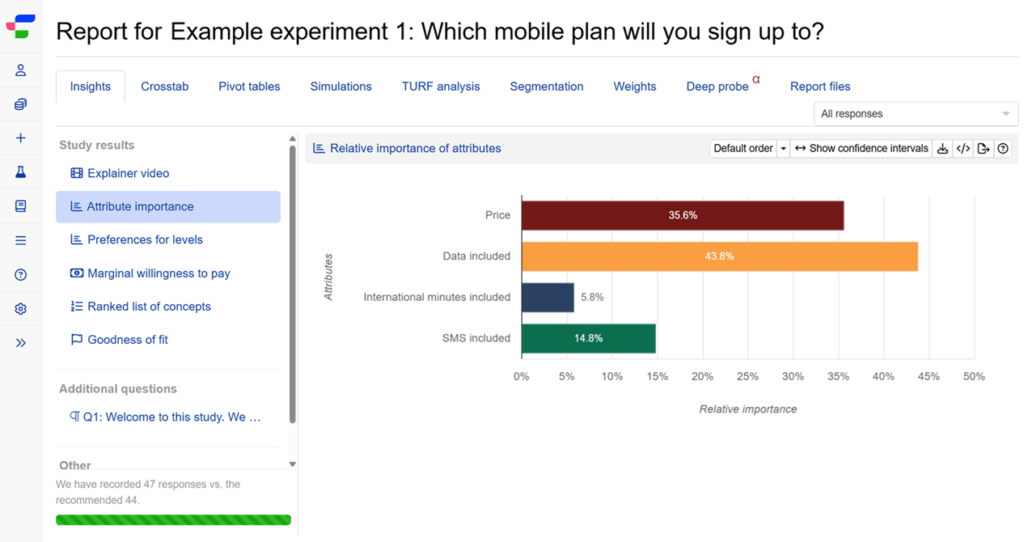Viewport: 1024px width, 542px height.
Task: Open the All responses dropdown
Action: pos(916,114)
